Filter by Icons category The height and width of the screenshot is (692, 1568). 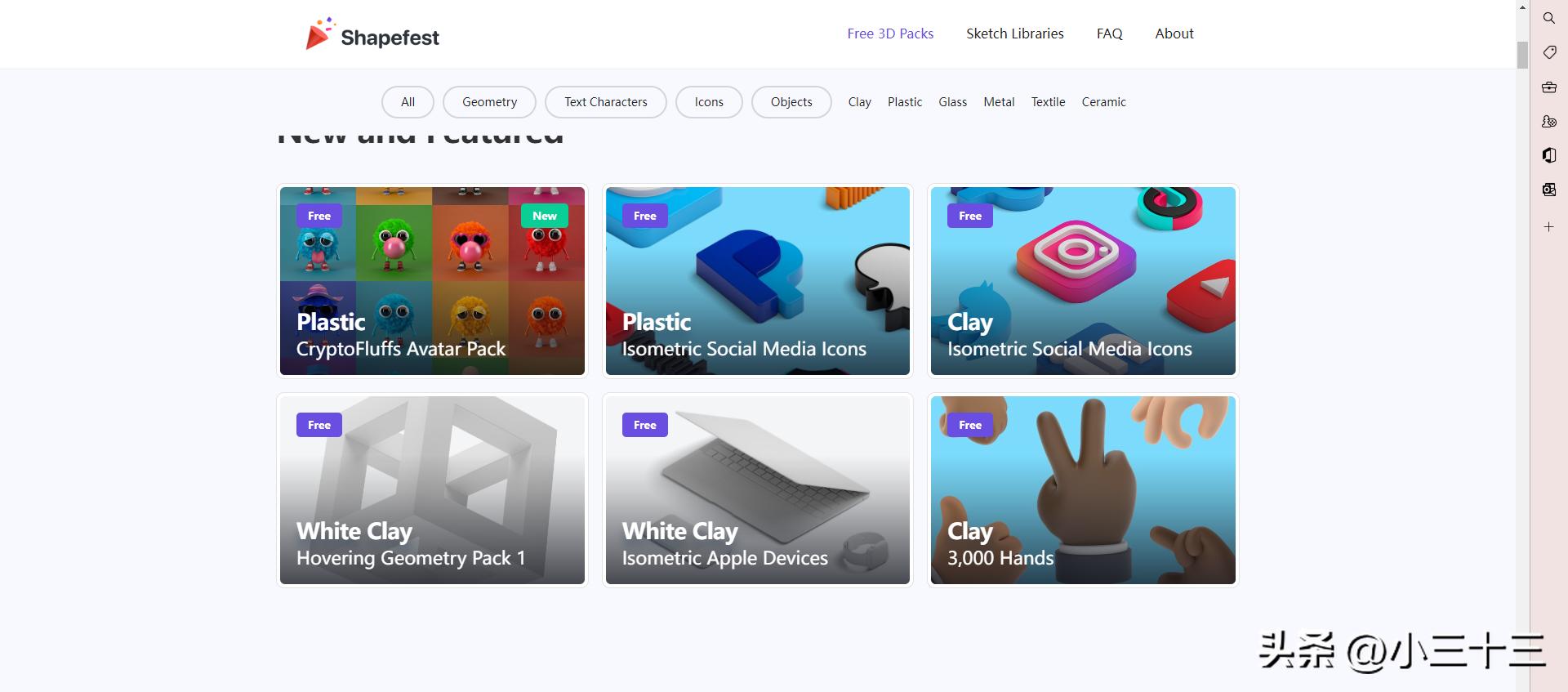[x=709, y=102]
